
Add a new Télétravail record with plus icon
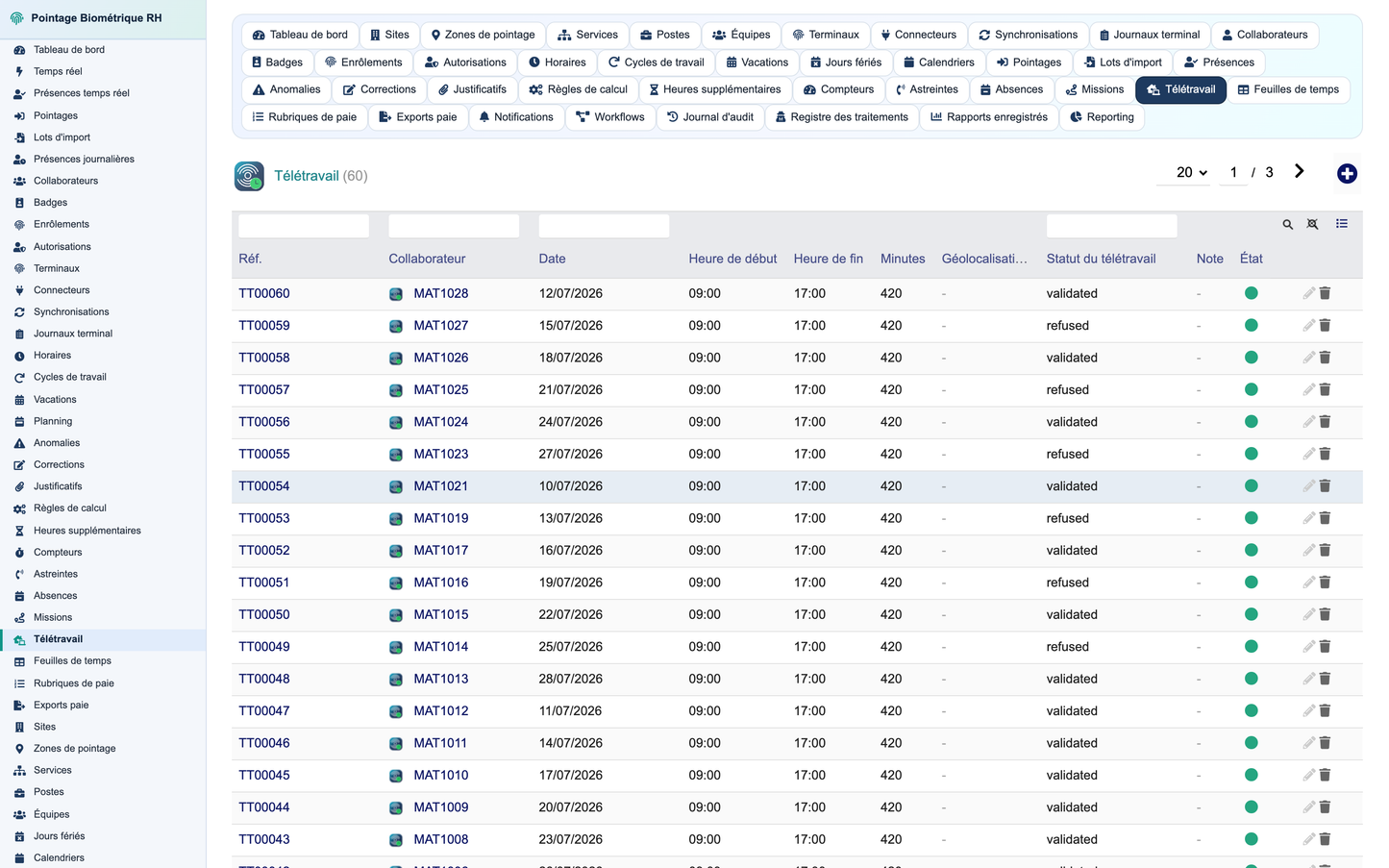(x=1347, y=173)
